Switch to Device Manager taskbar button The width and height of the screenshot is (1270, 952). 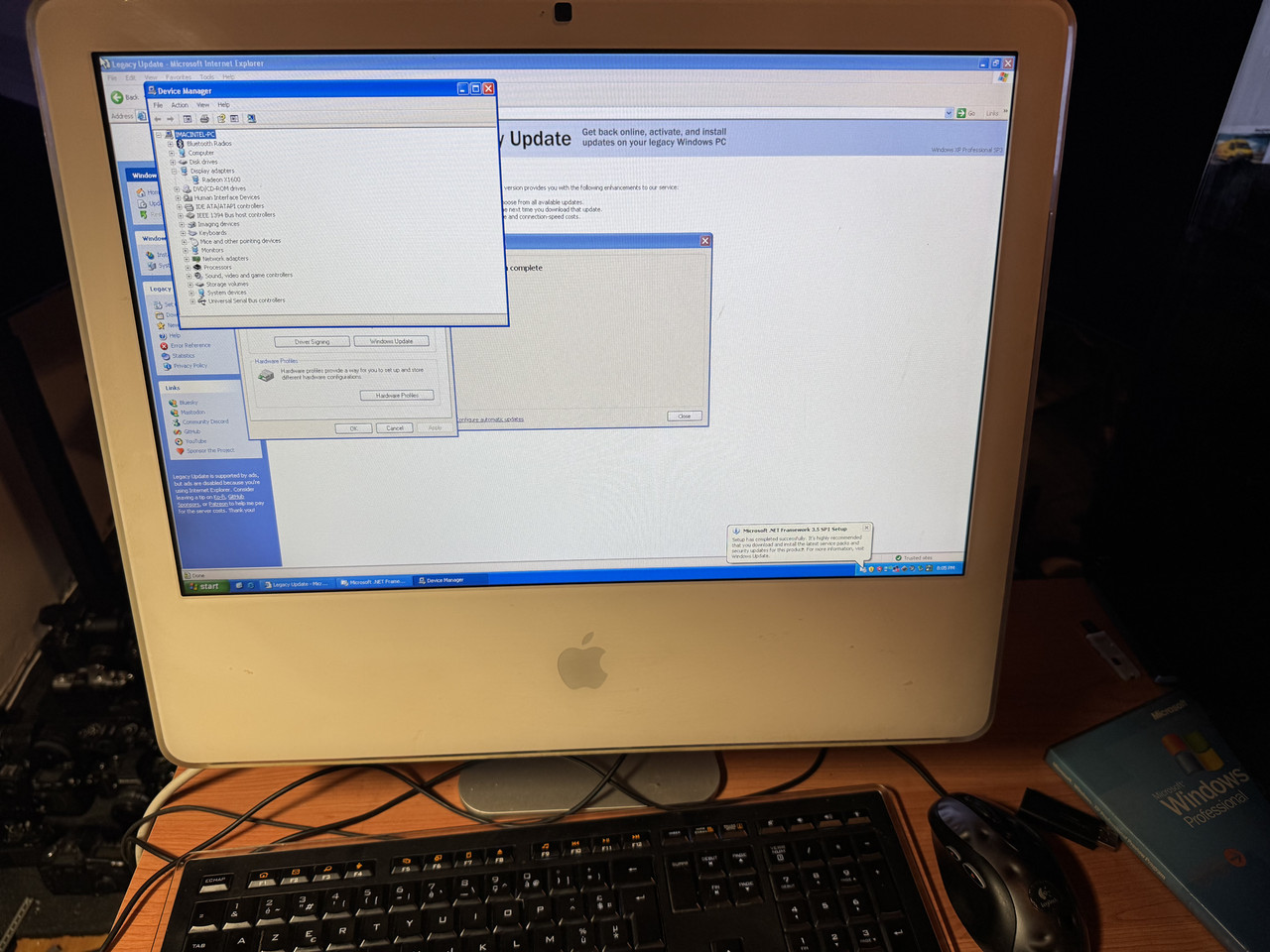[x=451, y=580]
